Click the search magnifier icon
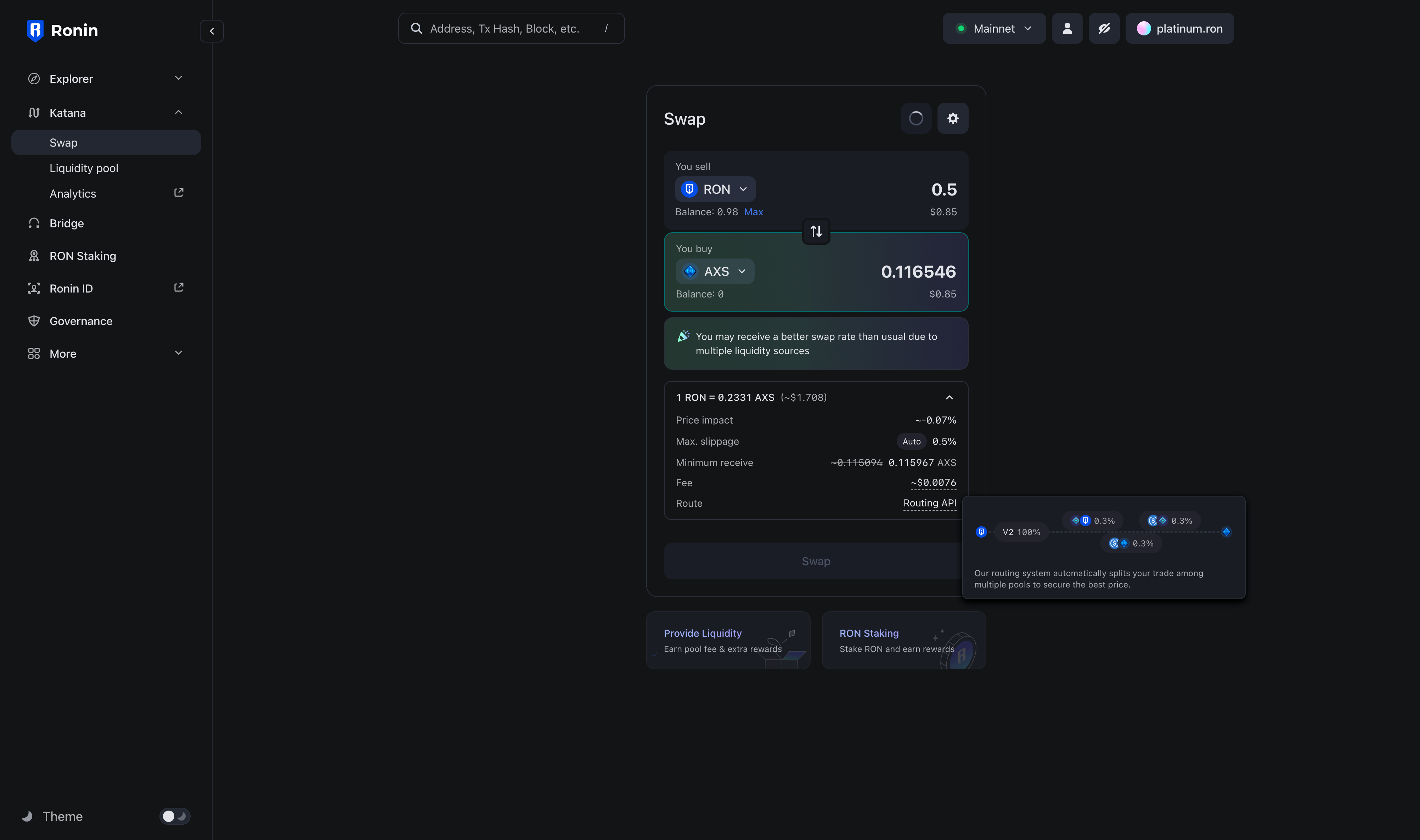This screenshot has width=1420, height=840. (417, 28)
